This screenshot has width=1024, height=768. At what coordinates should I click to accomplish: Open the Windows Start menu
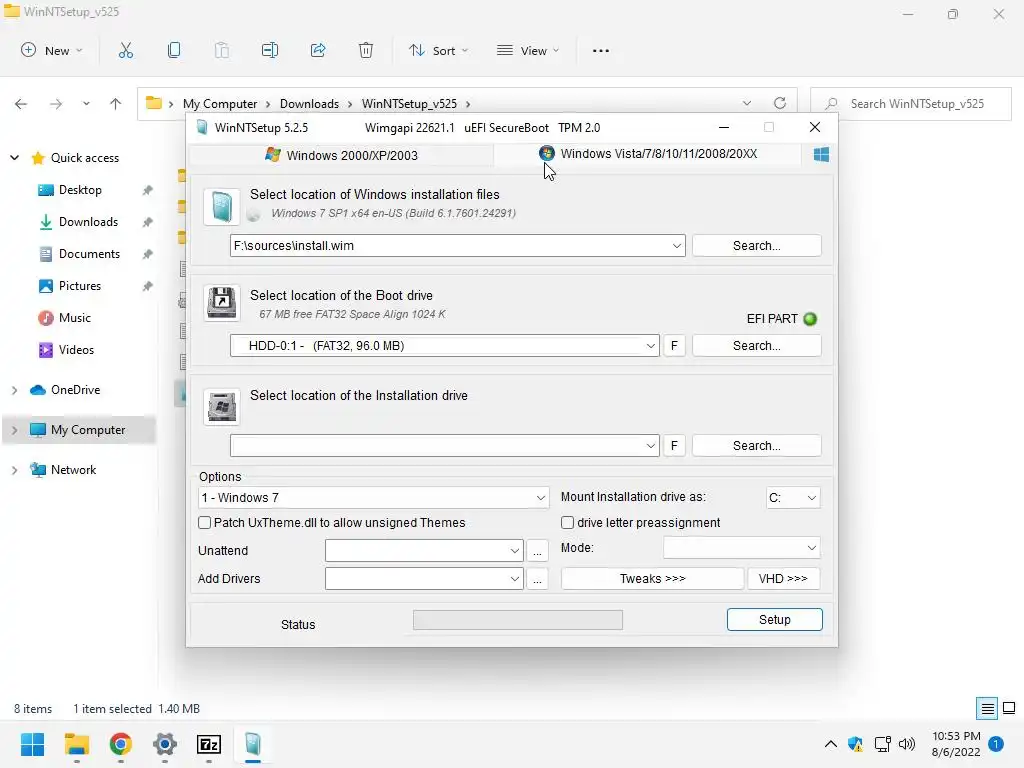(x=32, y=744)
